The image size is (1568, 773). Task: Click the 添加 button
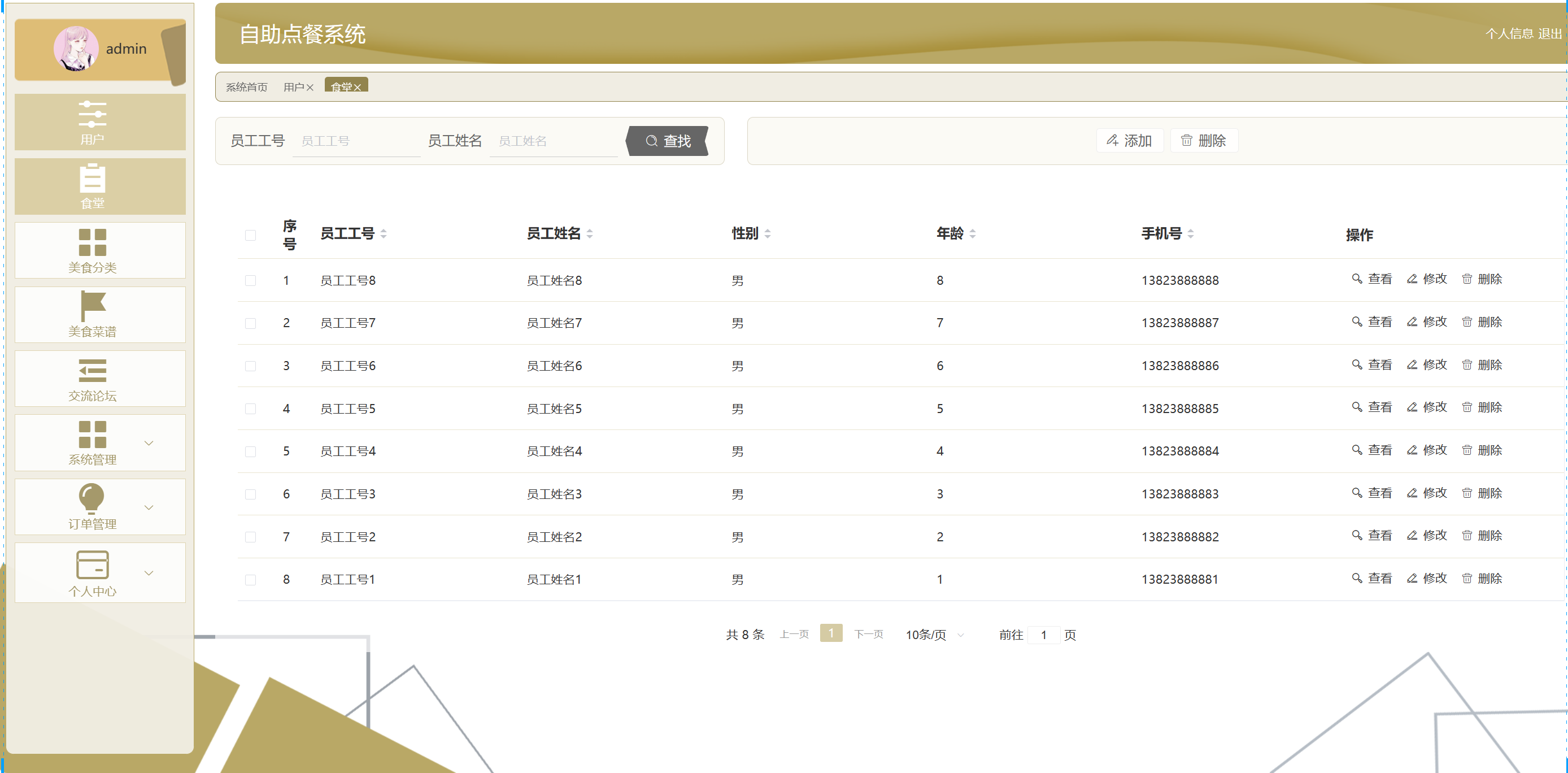(1129, 141)
